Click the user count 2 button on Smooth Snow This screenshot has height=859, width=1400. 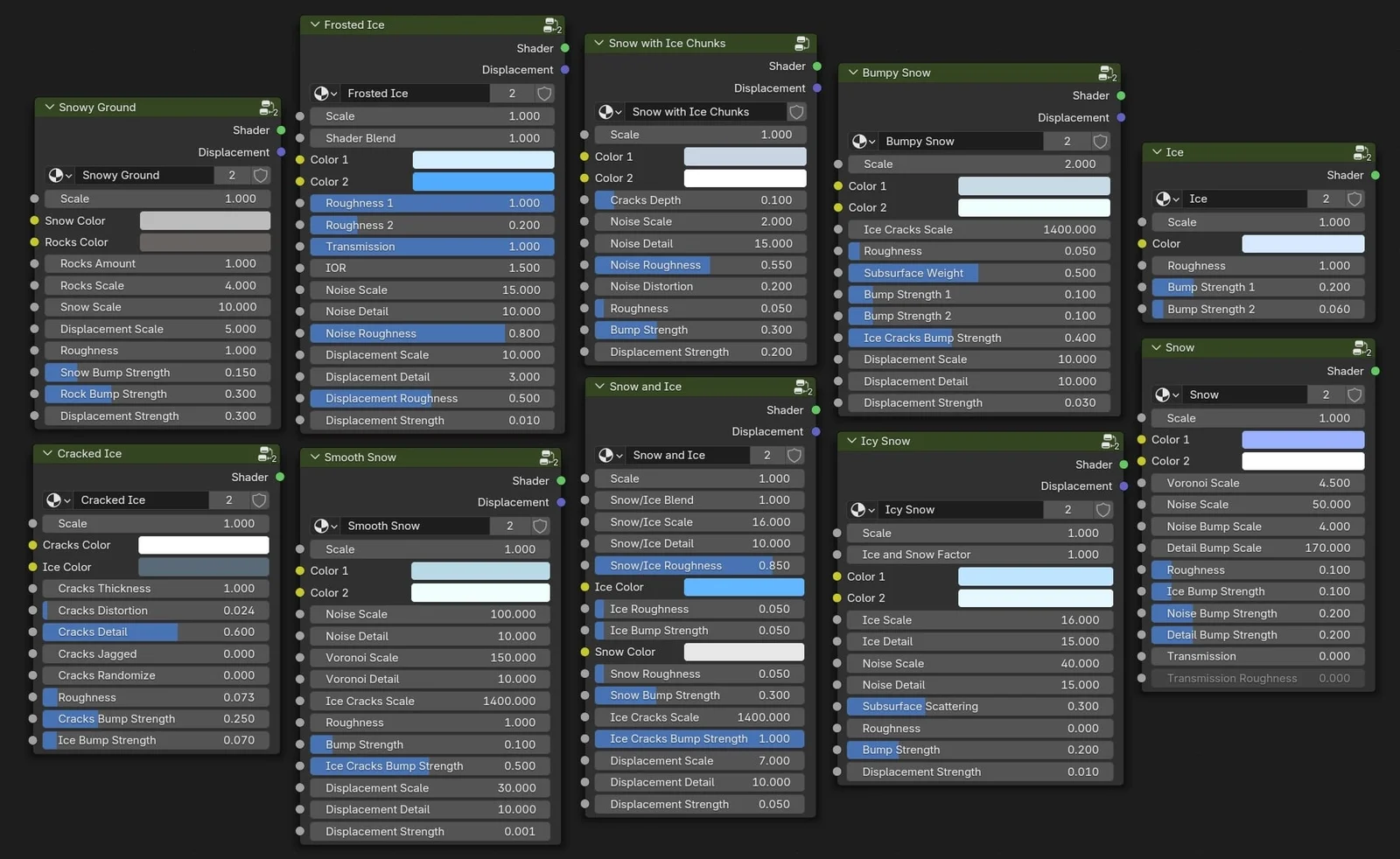509,526
